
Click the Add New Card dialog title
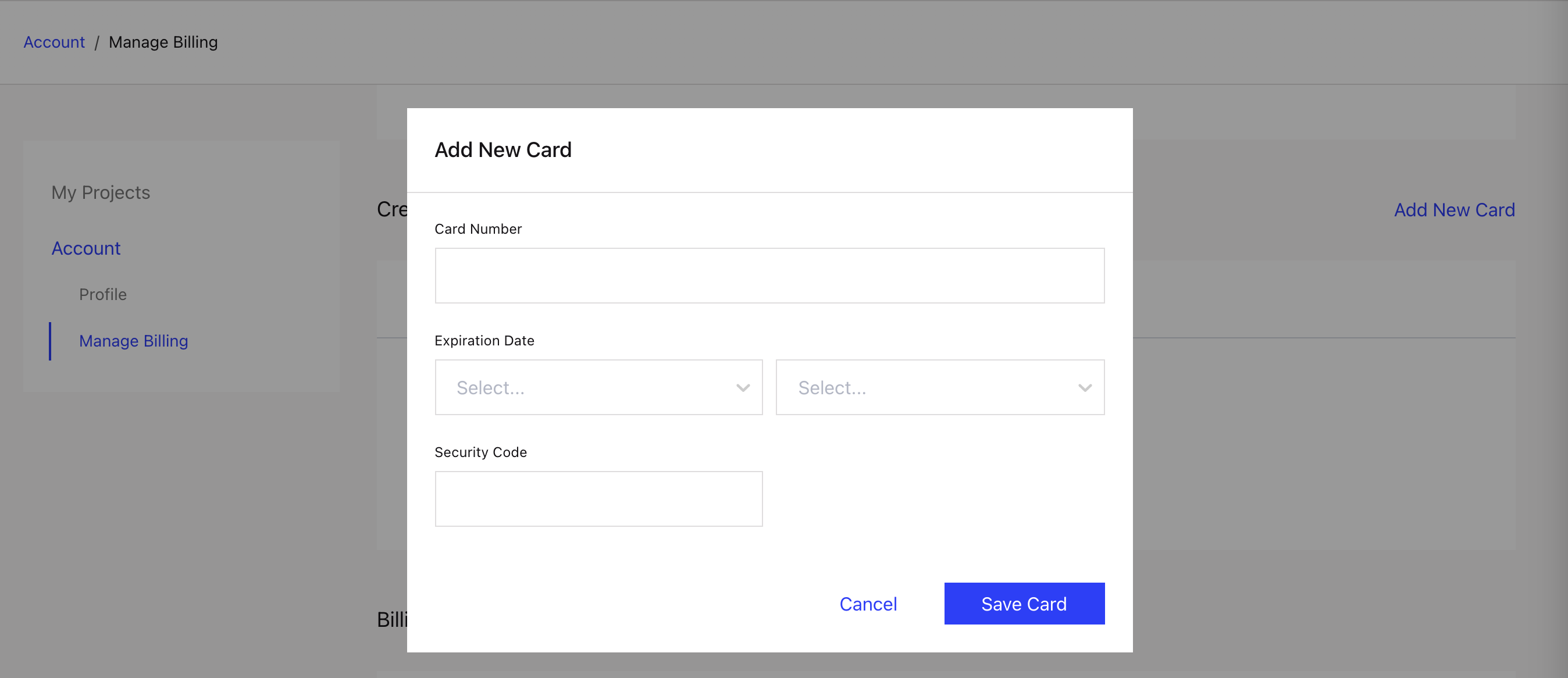pyautogui.click(x=503, y=149)
